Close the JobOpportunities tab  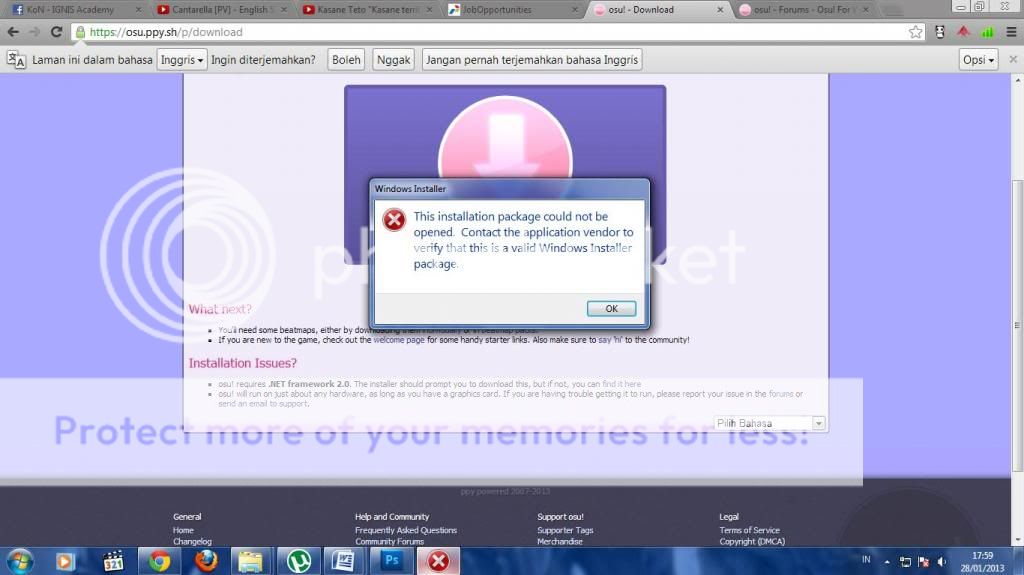coord(575,10)
